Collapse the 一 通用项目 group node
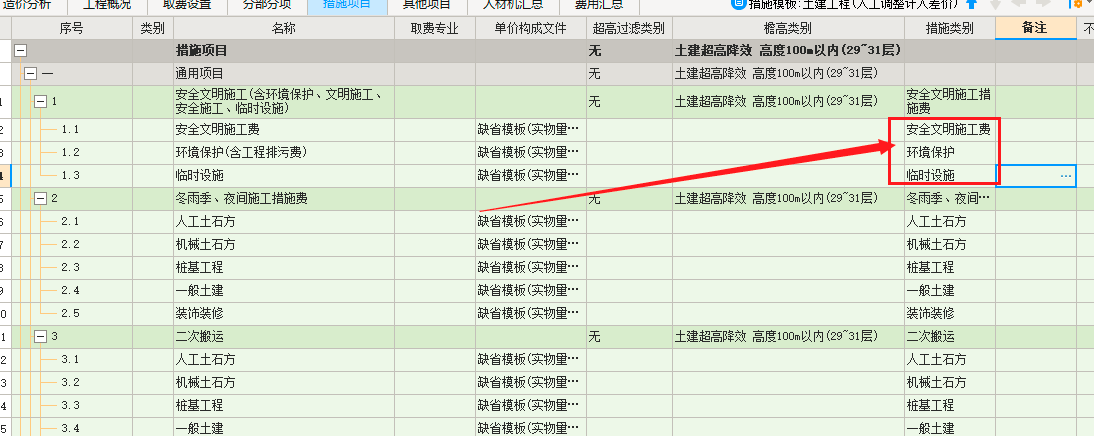This screenshot has height=436, width=1094. (x=31, y=73)
